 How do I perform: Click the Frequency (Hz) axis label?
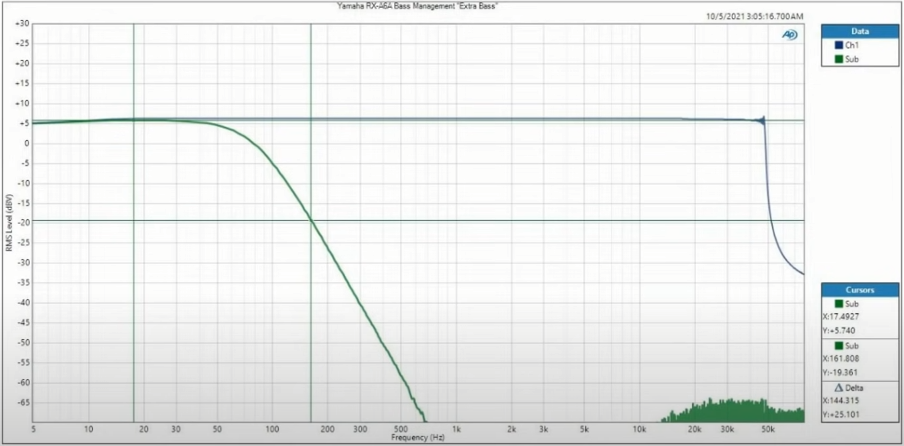tap(417, 438)
